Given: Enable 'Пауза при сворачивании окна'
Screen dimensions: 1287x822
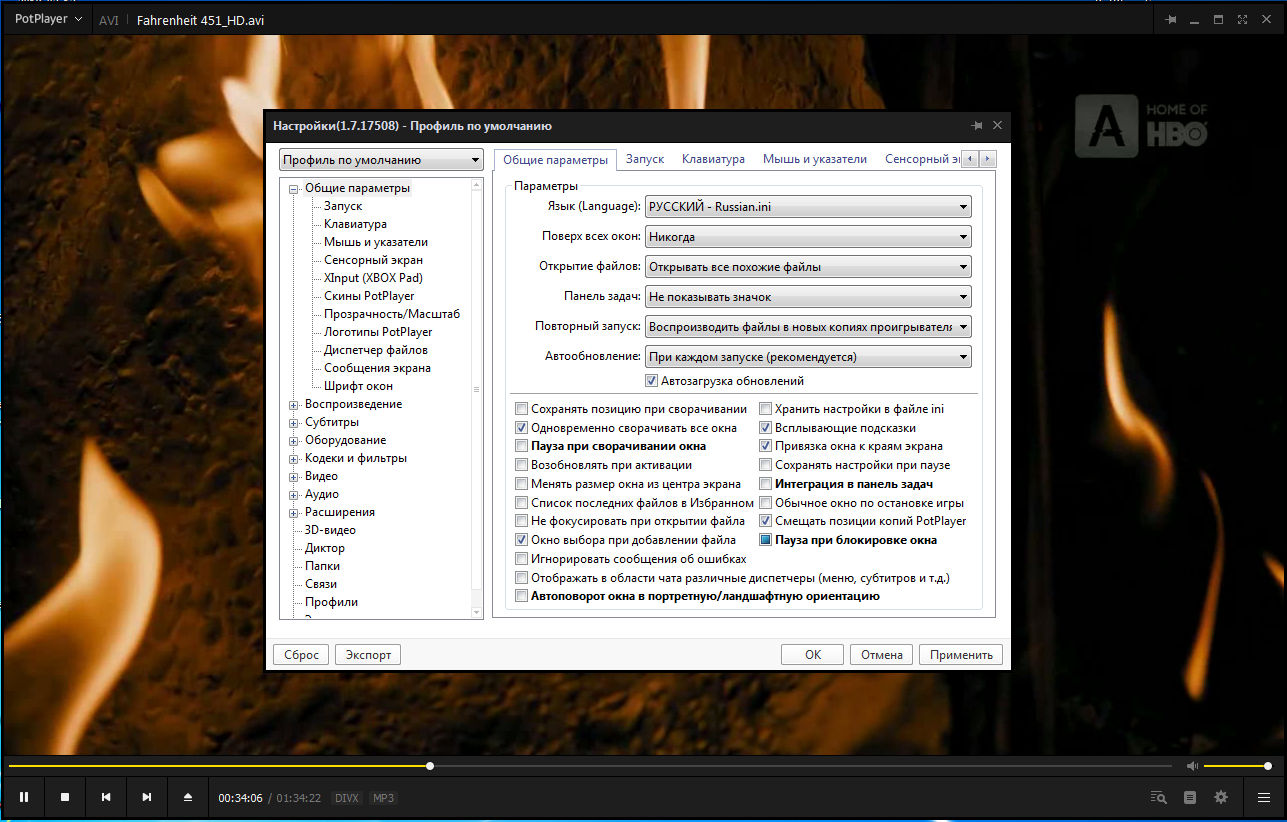Looking at the screenshot, I should point(521,446).
